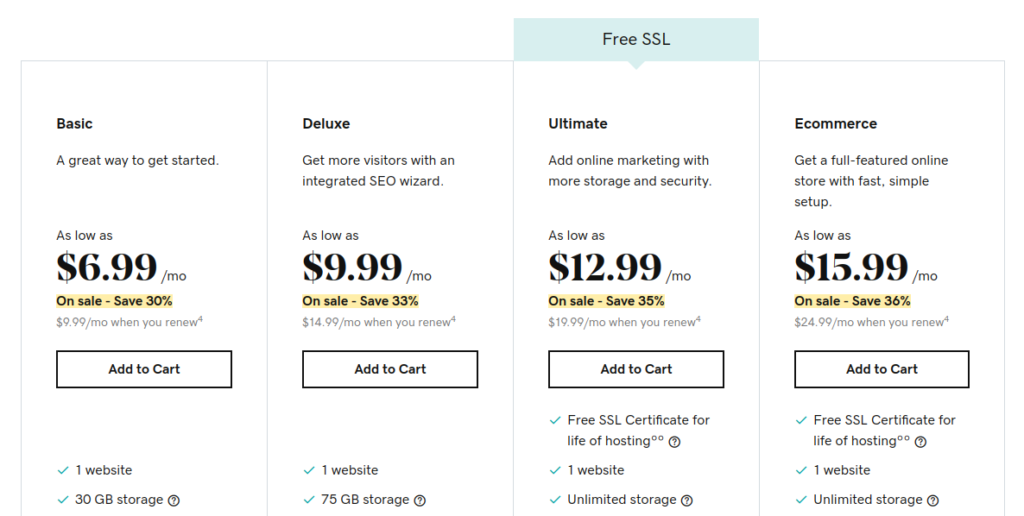Click help icon next to 30 GB storage

[x=174, y=500]
